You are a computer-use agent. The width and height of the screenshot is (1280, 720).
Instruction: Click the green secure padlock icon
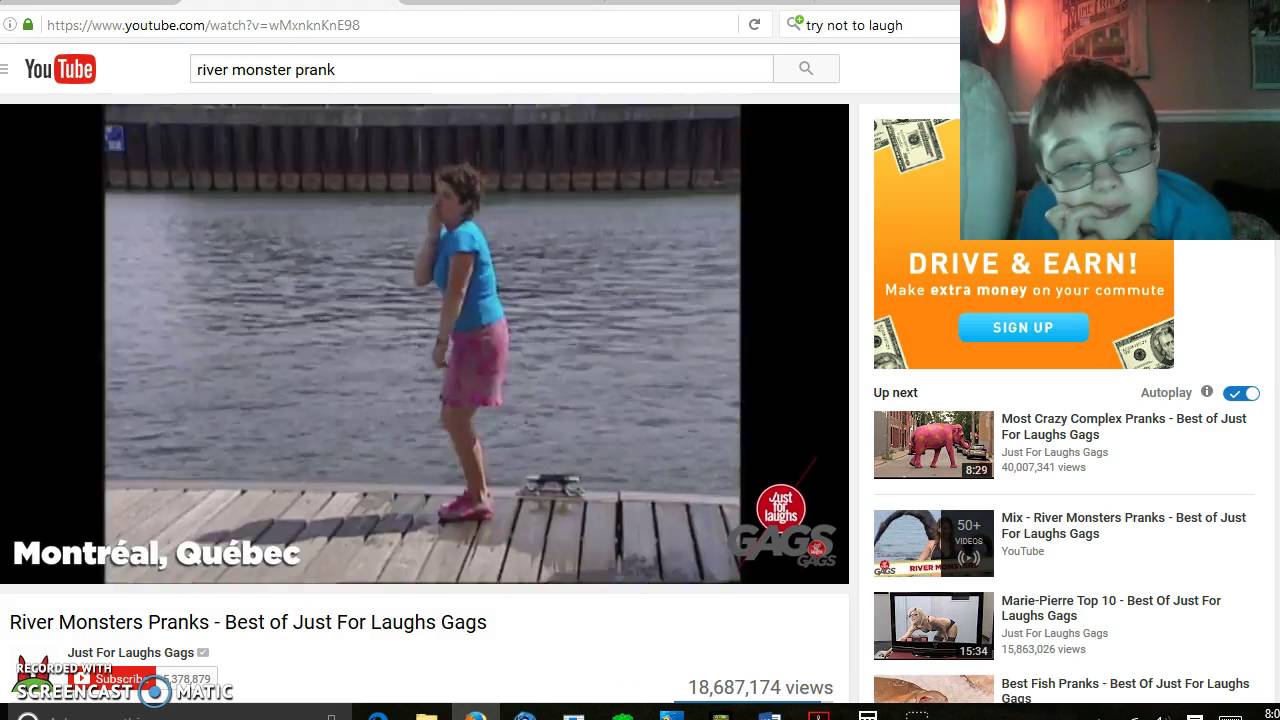pos(28,25)
